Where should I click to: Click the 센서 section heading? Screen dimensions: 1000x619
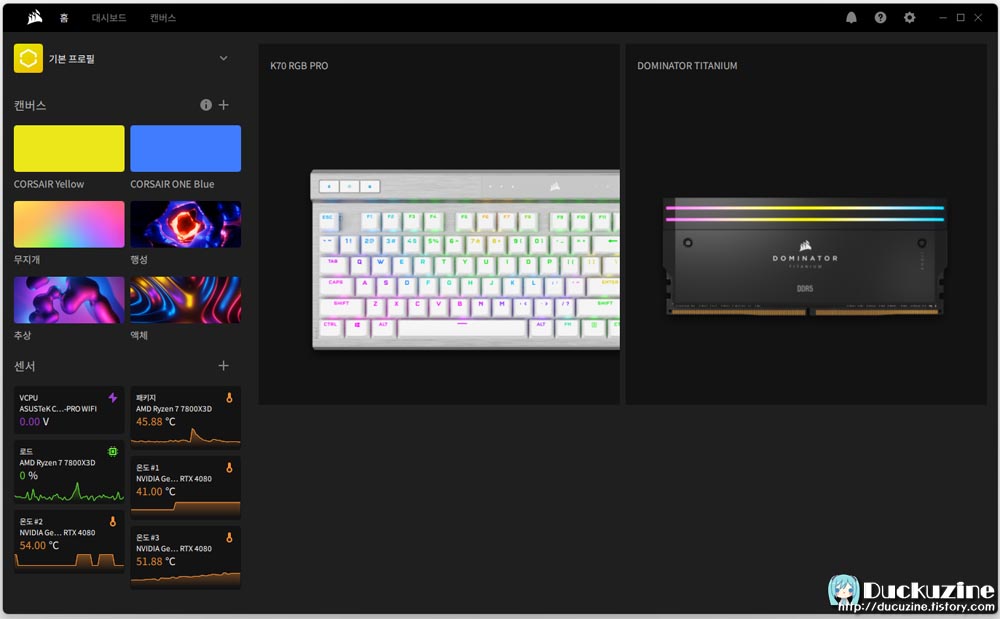pos(25,366)
